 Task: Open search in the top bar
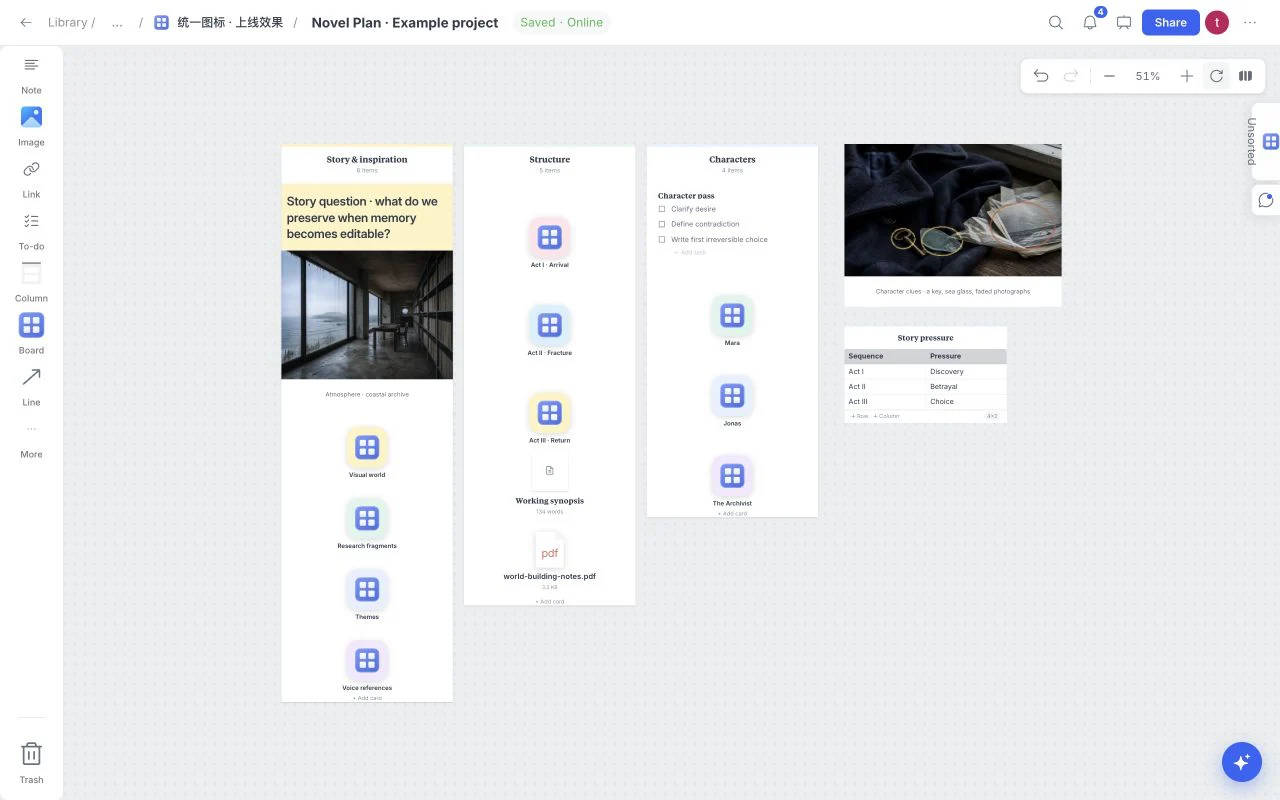1056,22
